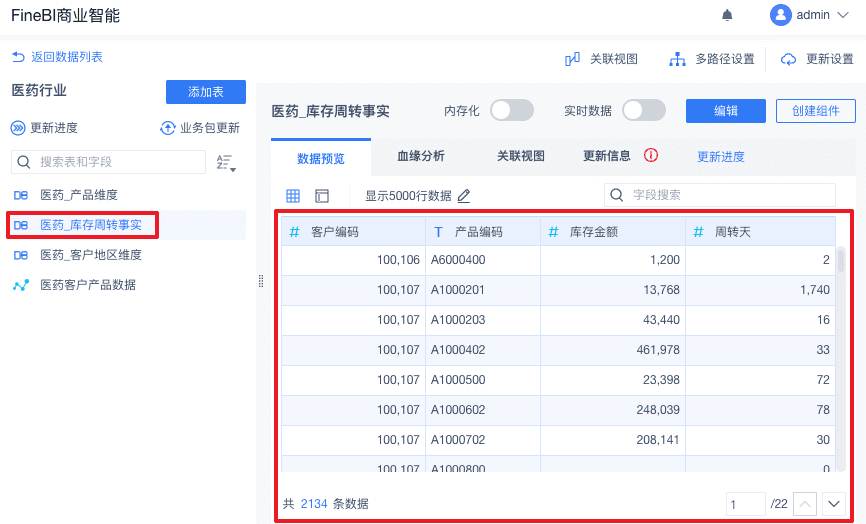Click the # numeric type icon of 周转天

[699, 232]
